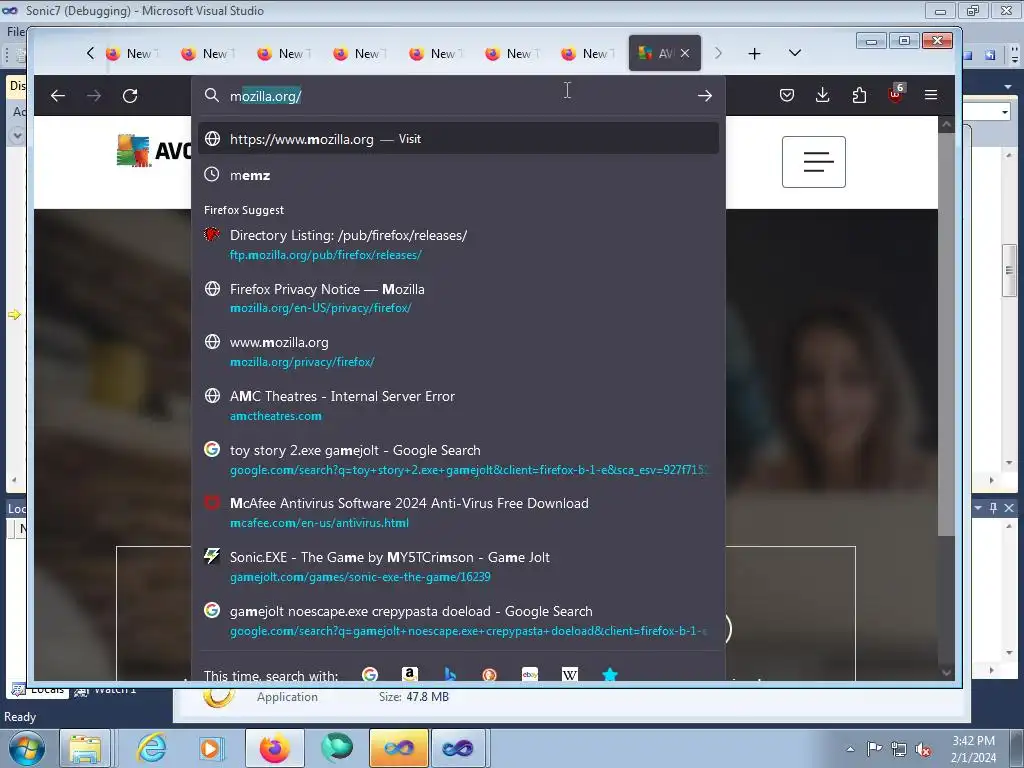Click network tray icon

point(899,749)
